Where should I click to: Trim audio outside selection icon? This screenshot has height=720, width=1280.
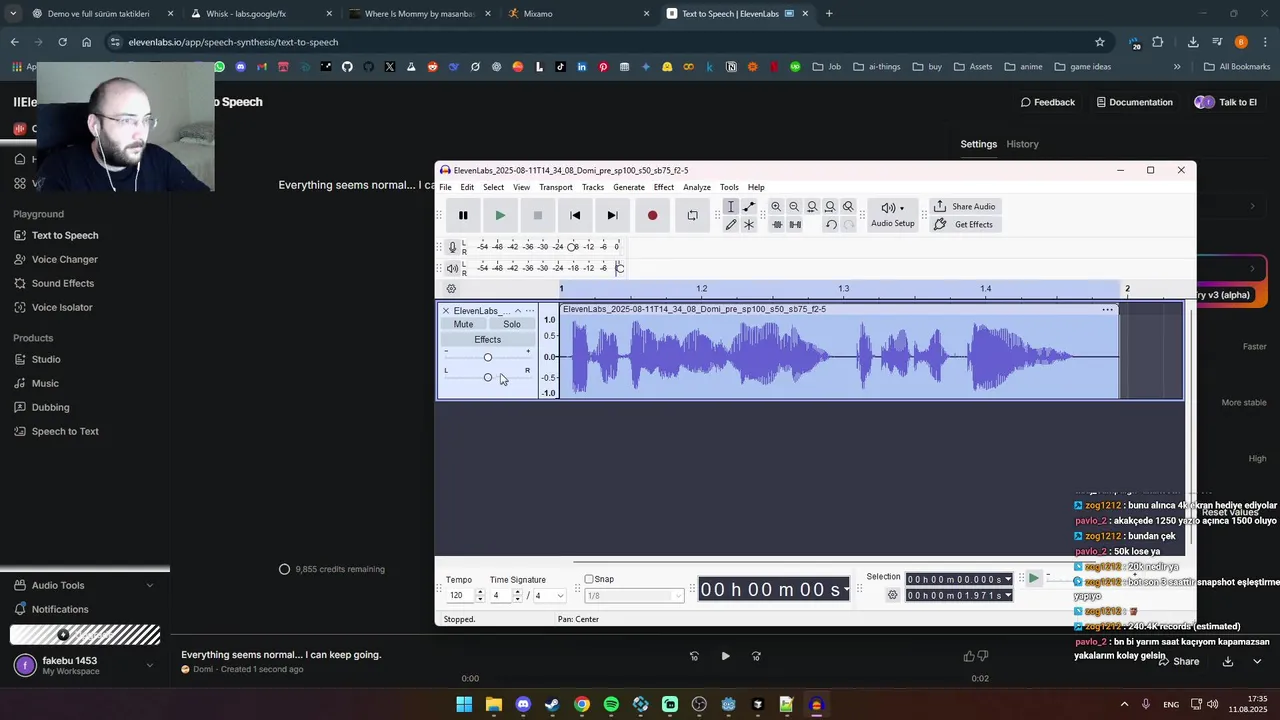click(777, 224)
